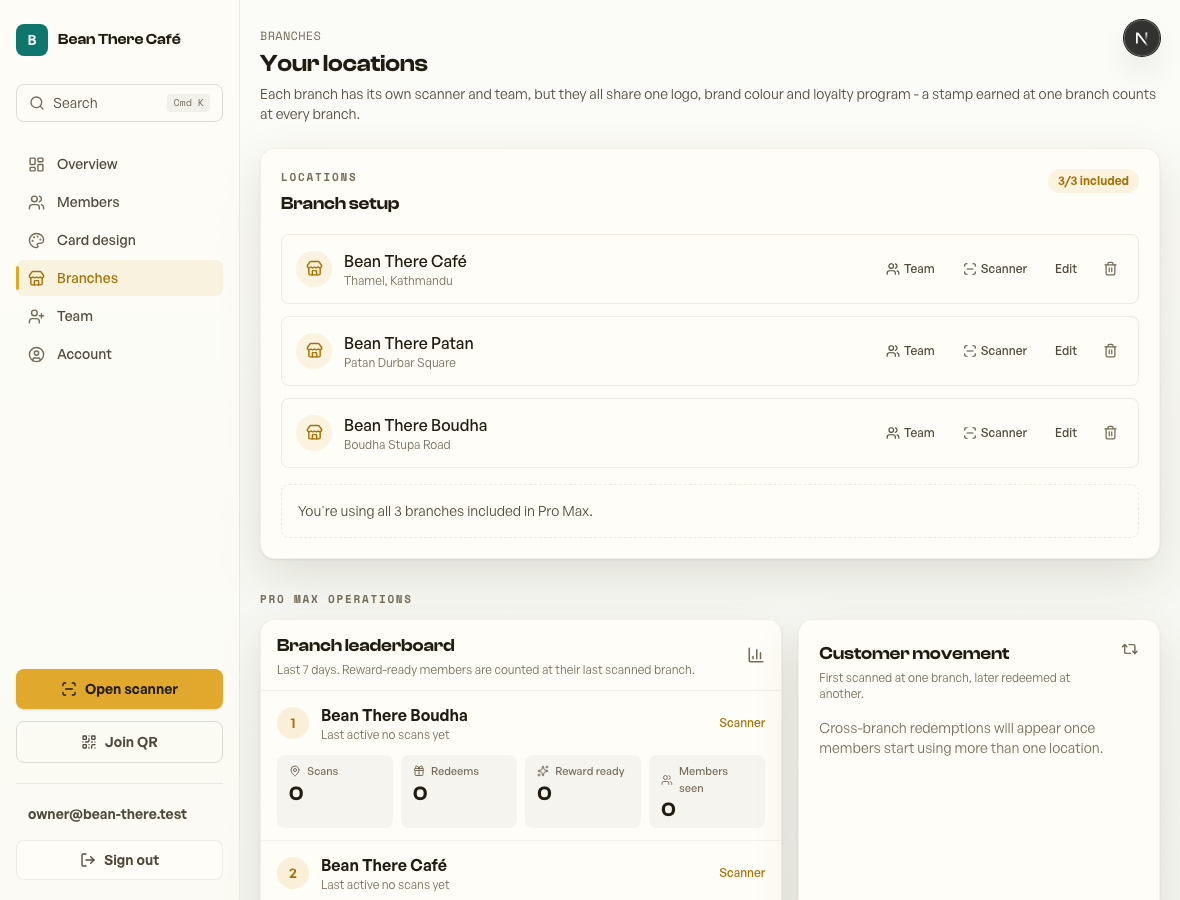This screenshot has height=900, width=1180.
Task: Click Scanner link for Boudha in leaderboard
Action: [x=741, y=722]
